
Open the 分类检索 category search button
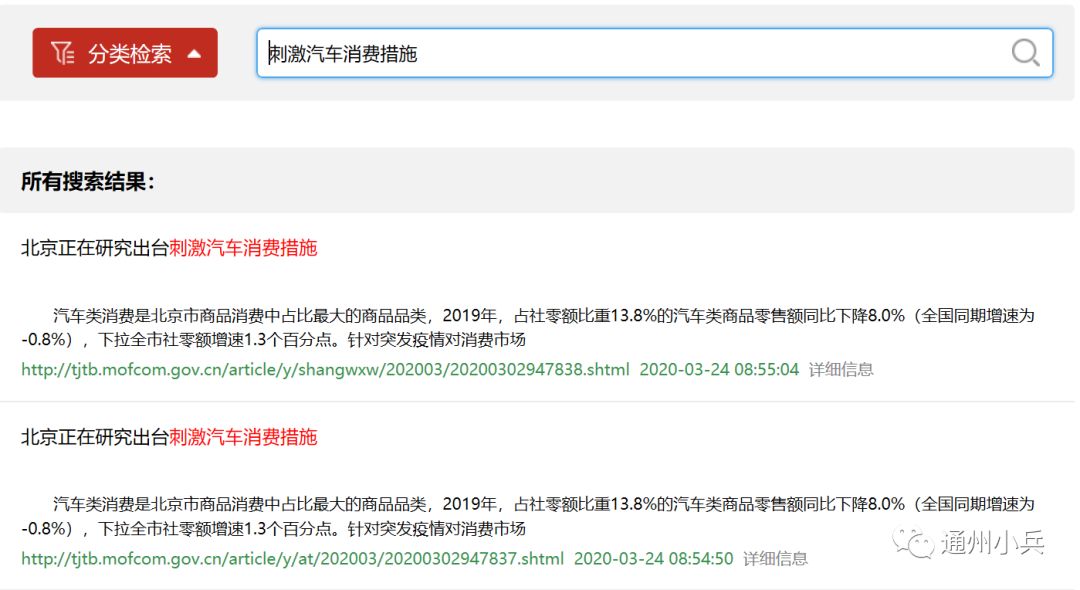(125, 53)
